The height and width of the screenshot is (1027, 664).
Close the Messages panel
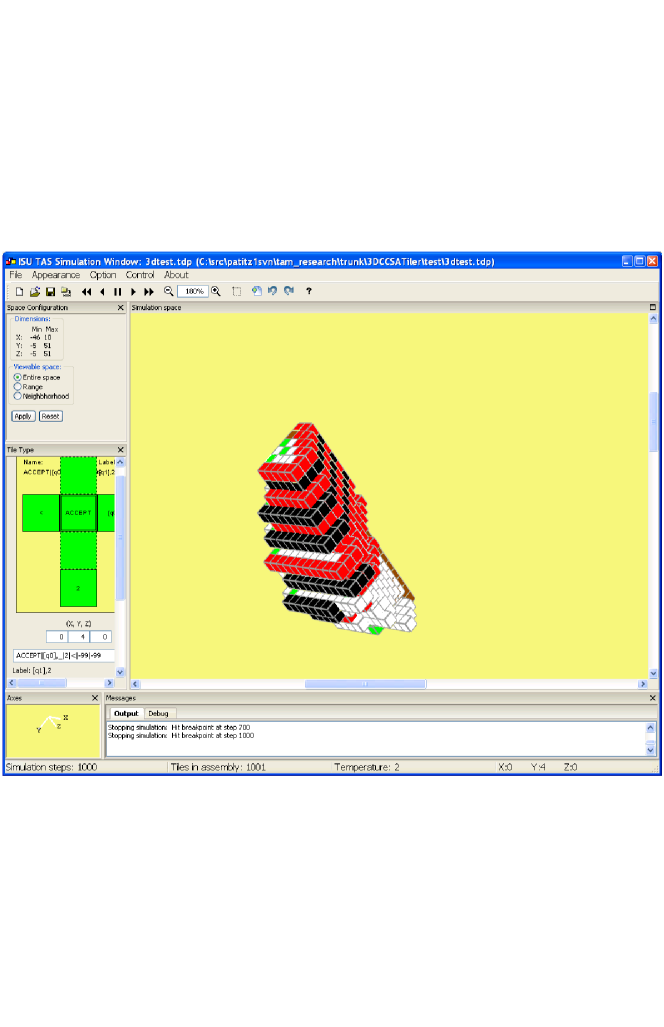tap(652, 698)
